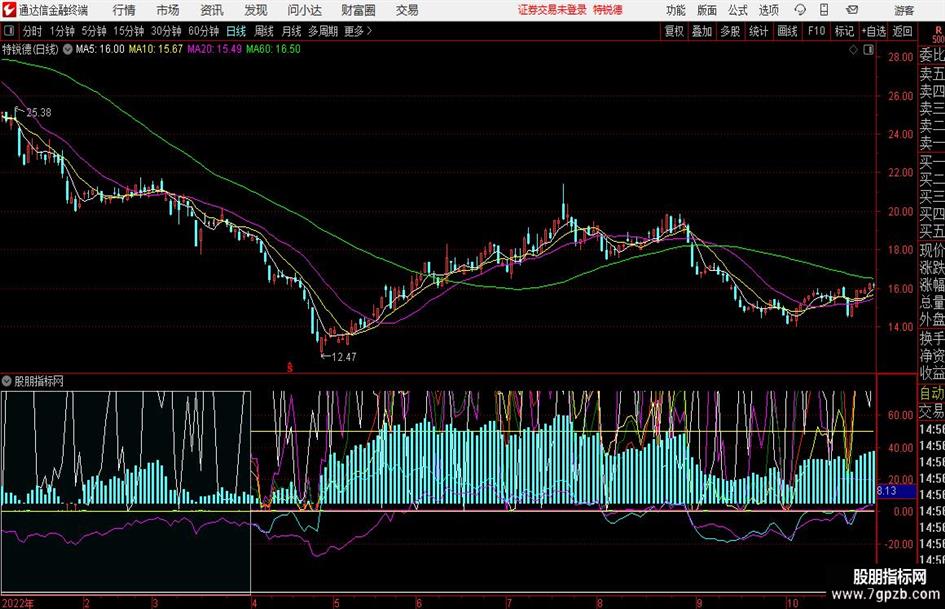The image size is (945, 609).
Task: Open the 选项 menu
Action: pyautogui.click(x=768, y=10)
